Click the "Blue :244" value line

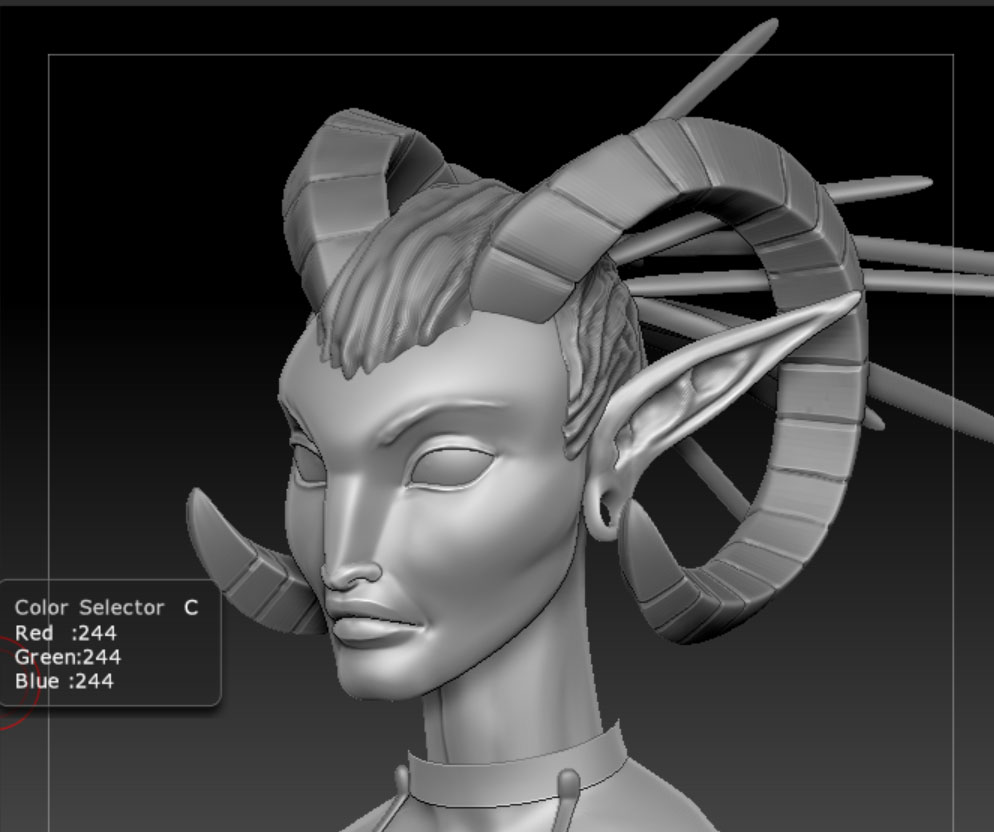[x=64, y=681]
